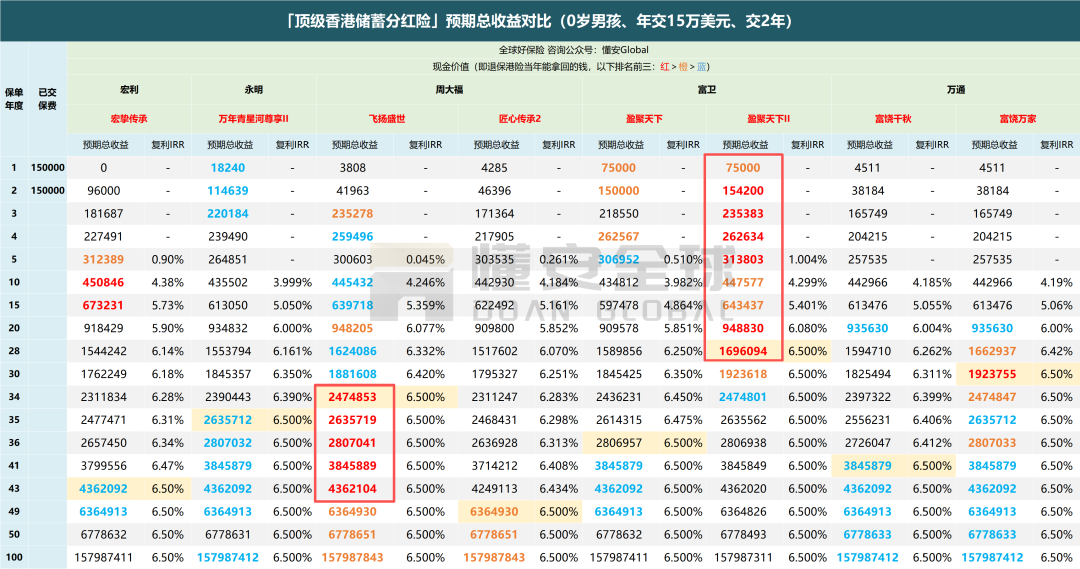Click the 周大福 company header
Viewport: 1080px width, 569px height.
tap(447, 90)
